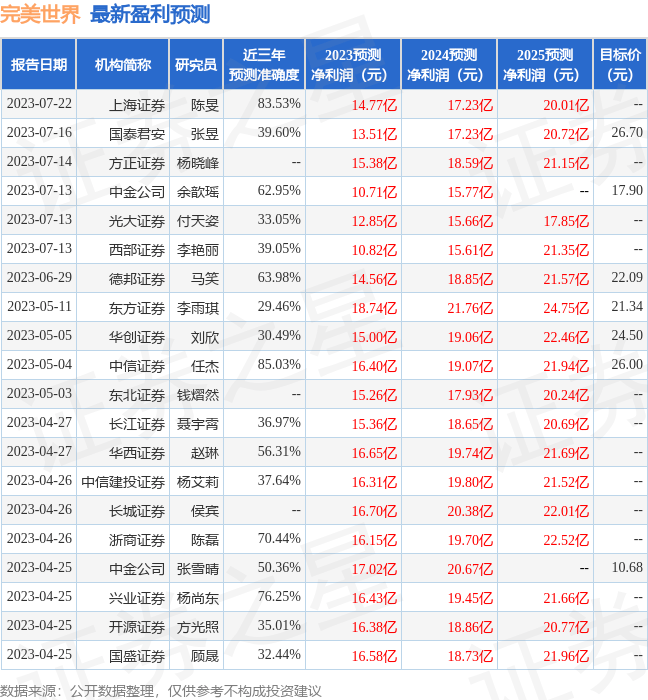Click 10.71亿 forecast value
The height and width of the screenshot is (700, 648).
tap(374, 192)
